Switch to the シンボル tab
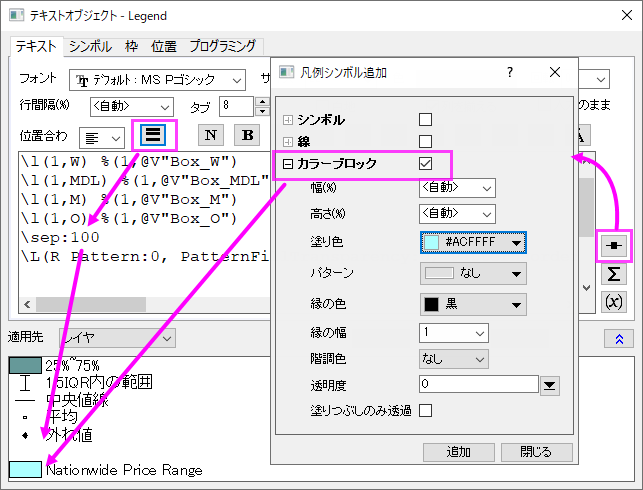Image resolution: width=643 pixels, height=490 pixels. (x=90, y=46)
